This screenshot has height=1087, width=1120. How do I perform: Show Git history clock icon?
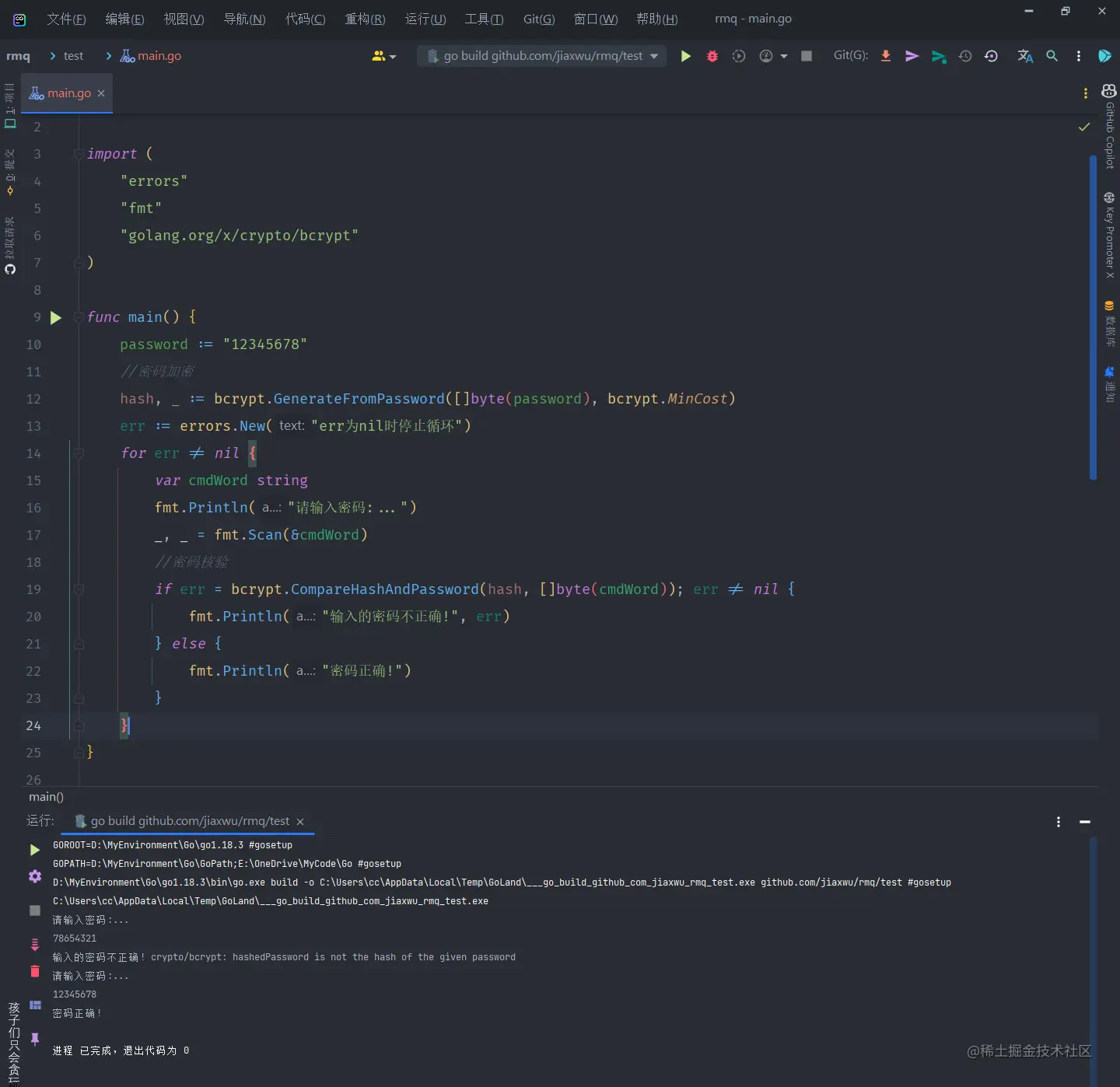(x=965, y=56)
